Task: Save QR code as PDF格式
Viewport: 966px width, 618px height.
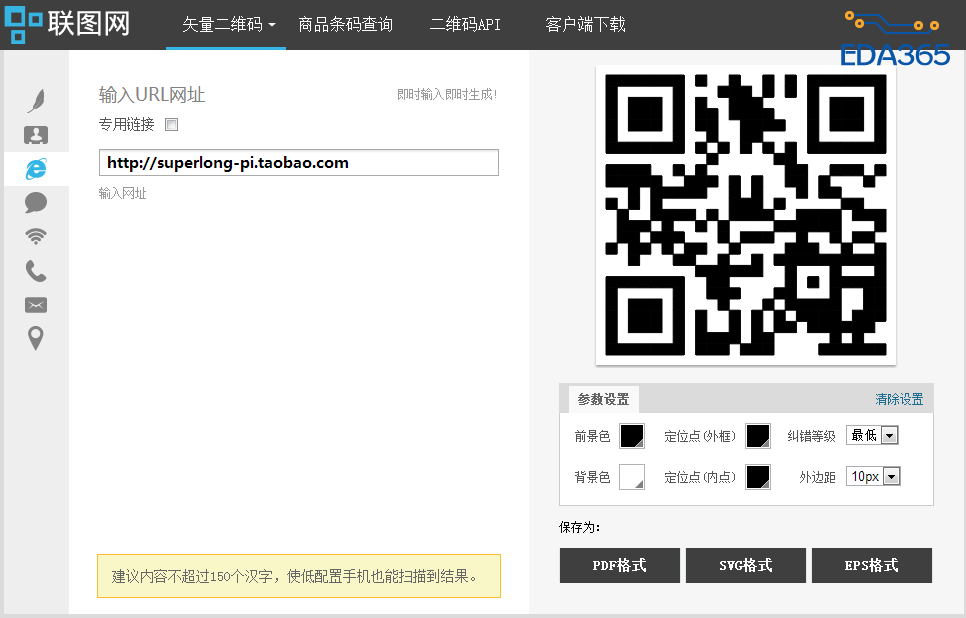Action: point(620,565)
